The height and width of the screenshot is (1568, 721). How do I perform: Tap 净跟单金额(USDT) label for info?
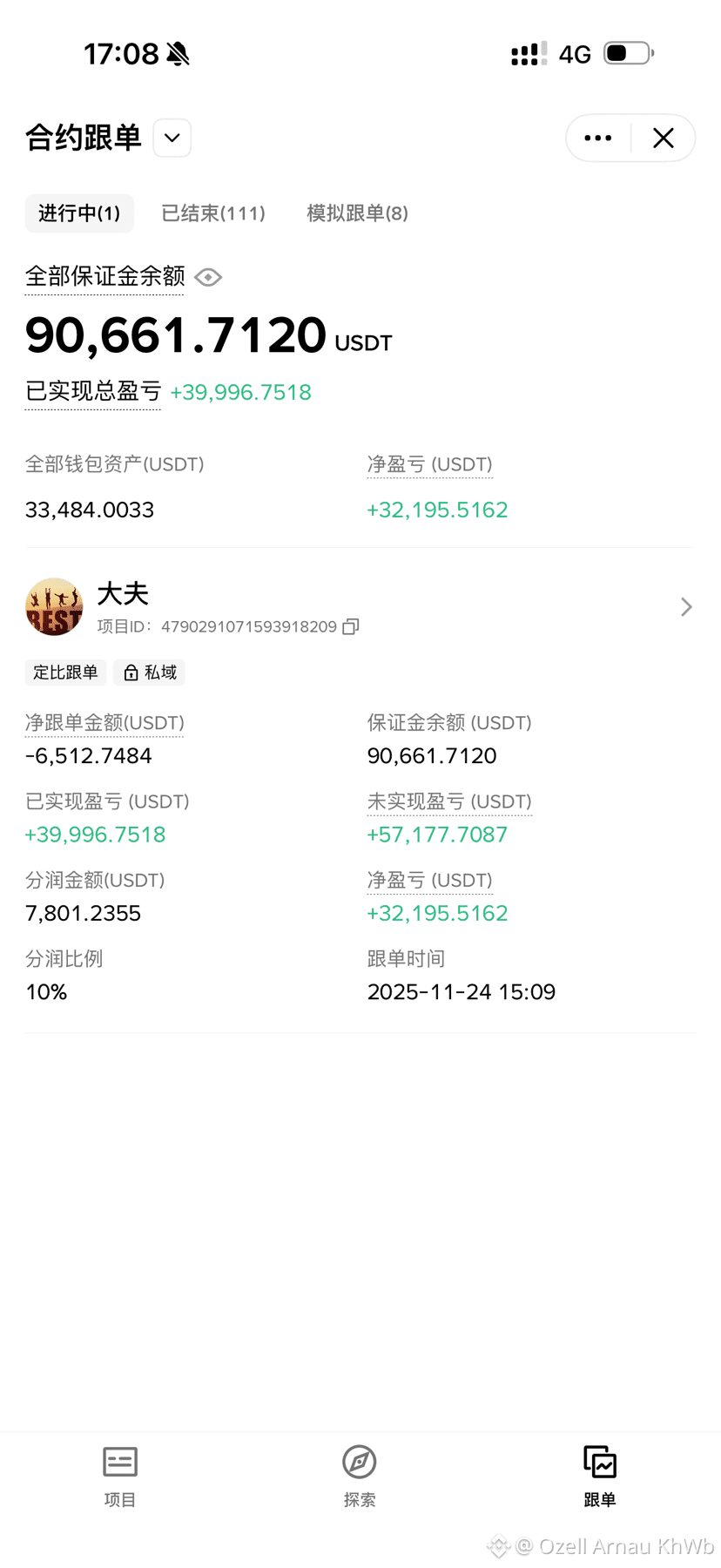(104, 723)
